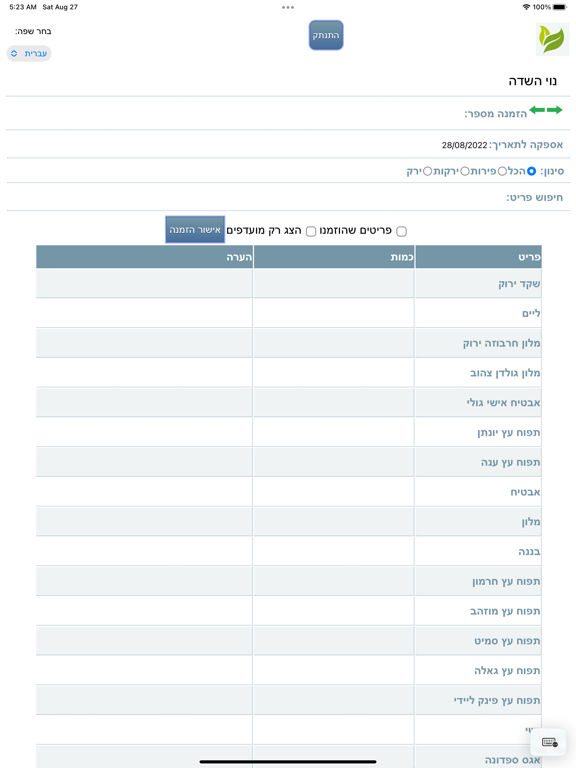
Task: Select the plain 'מלון' item row
Action: 531,522
